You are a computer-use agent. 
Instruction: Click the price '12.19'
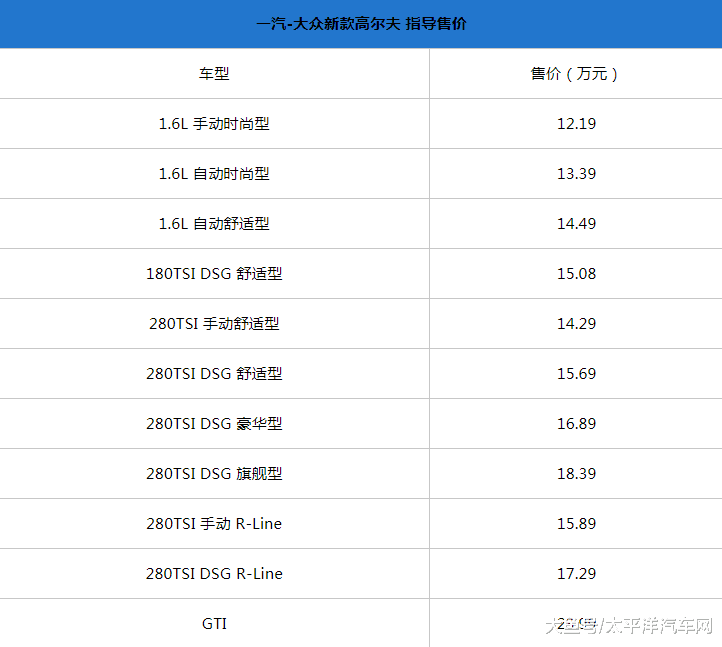(576, 123)
